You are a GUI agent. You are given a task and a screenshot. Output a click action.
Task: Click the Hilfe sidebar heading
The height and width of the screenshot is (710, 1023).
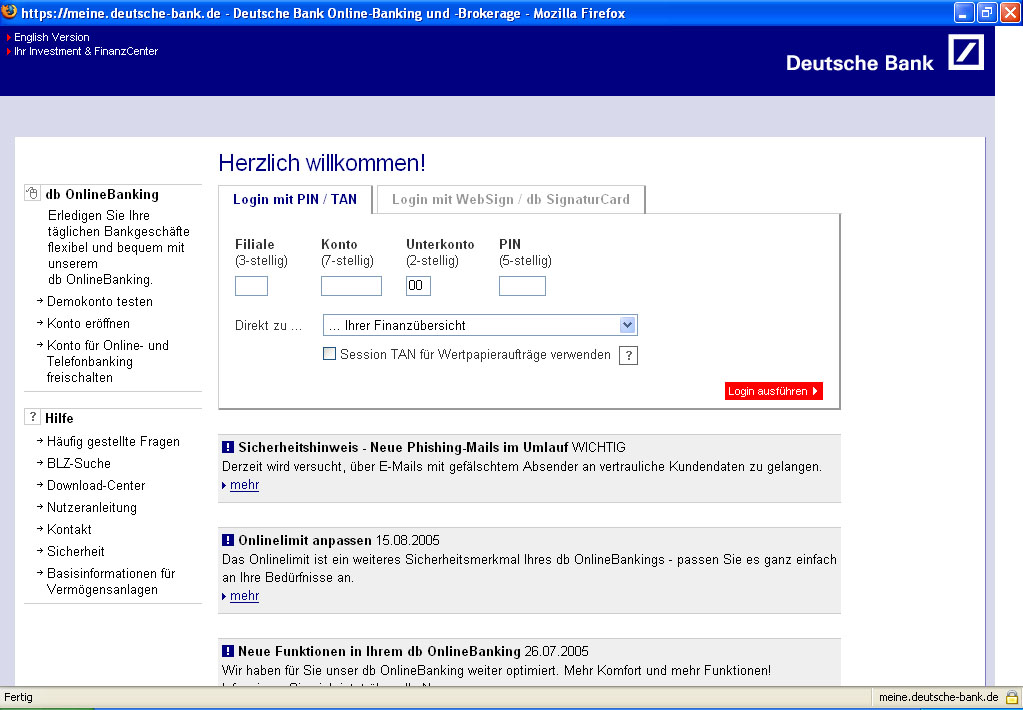[59, 418]
